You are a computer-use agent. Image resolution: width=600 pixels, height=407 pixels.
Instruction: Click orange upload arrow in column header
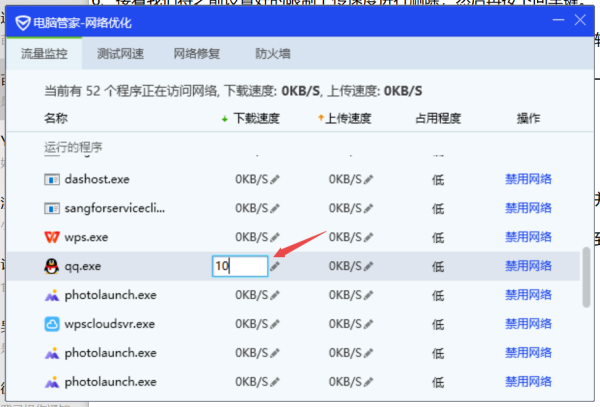(x=321, y=118)
